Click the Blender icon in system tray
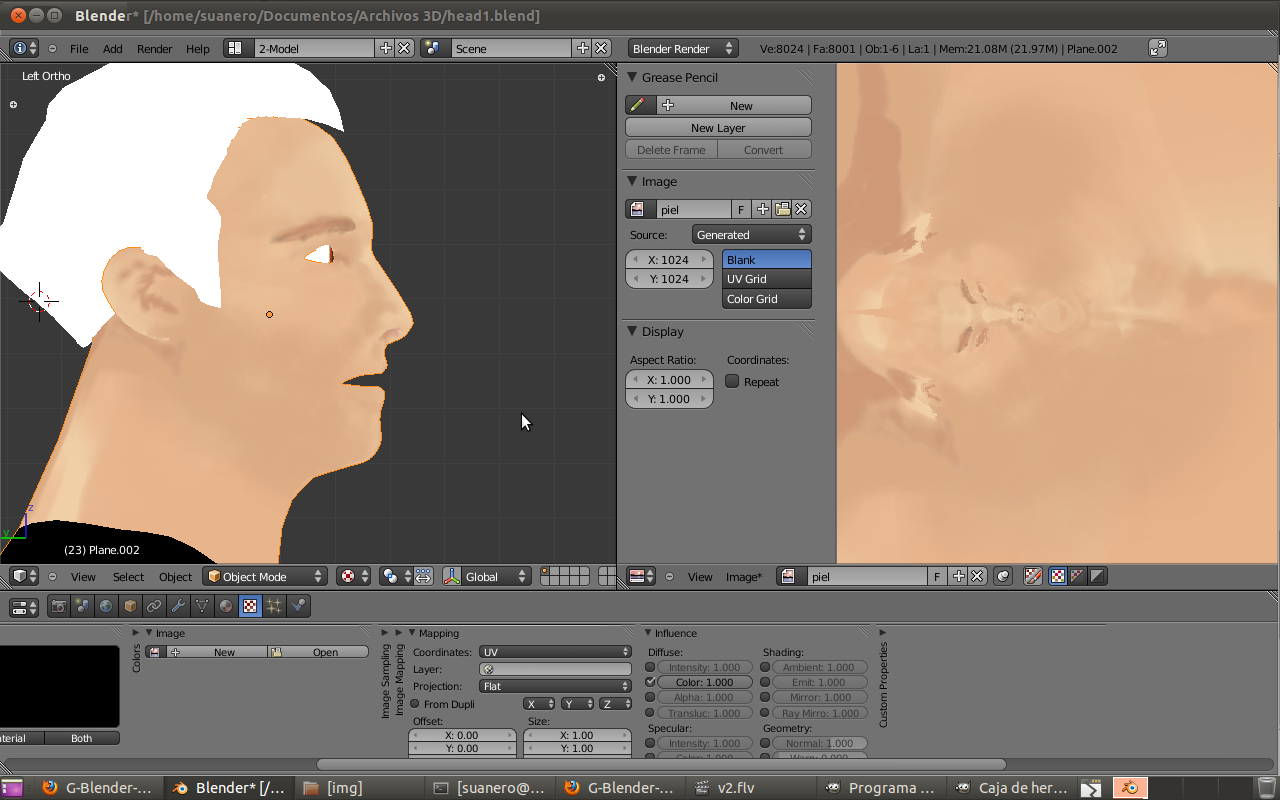Screen dimensions: 1280x800 click(x=1131, y=788)
